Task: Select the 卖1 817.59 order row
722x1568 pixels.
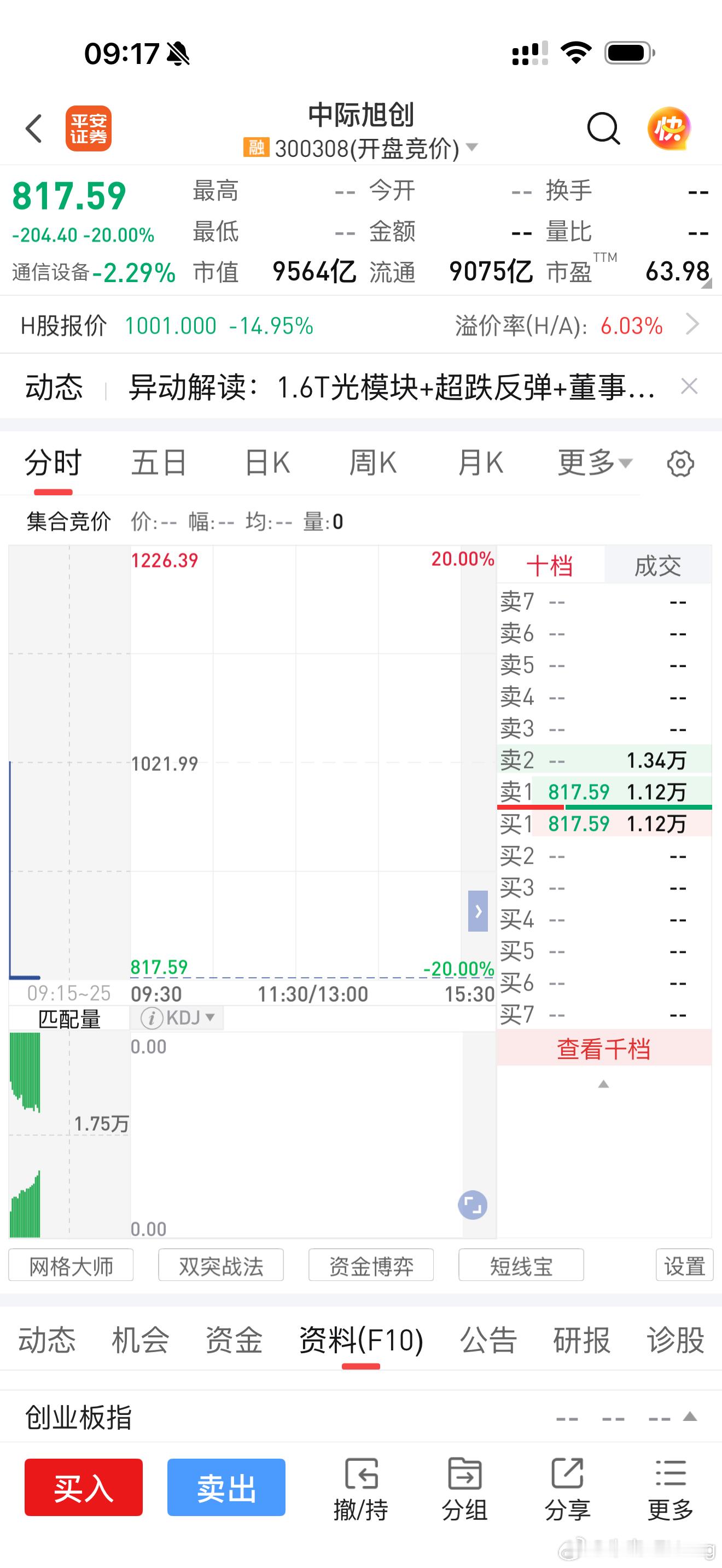Action: [604, 791]
